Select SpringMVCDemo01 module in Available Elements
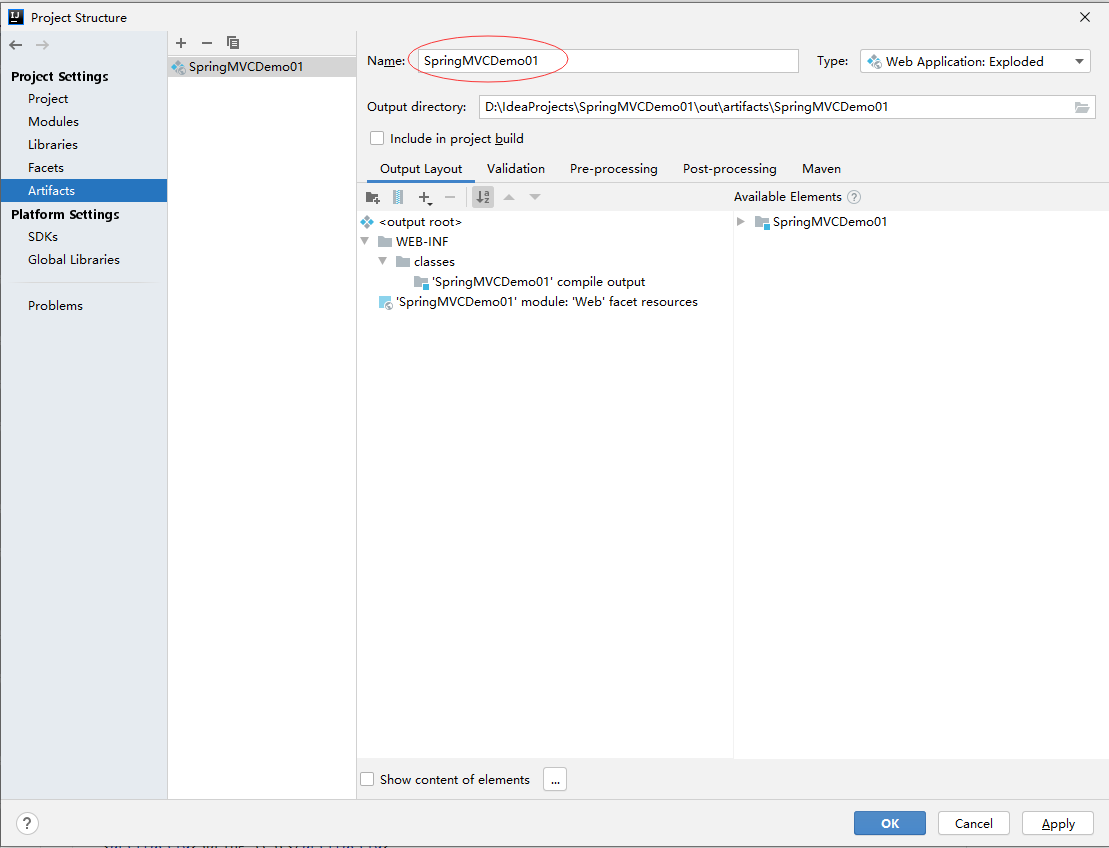Image resolution: width=1109 pixels, height=848 pixels. point(829,222)
